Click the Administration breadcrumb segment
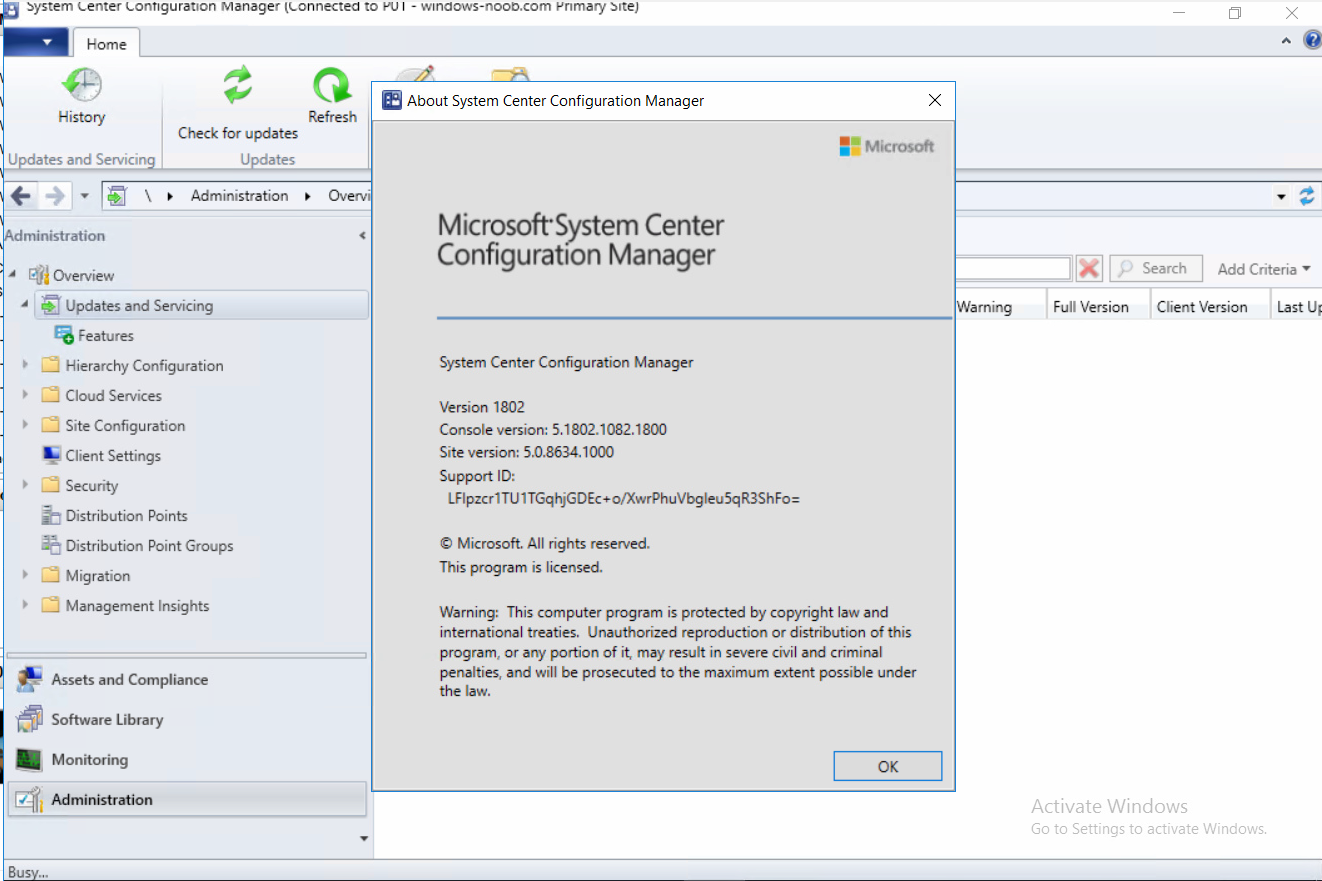Screen dimensions: 1322x881 240,196
